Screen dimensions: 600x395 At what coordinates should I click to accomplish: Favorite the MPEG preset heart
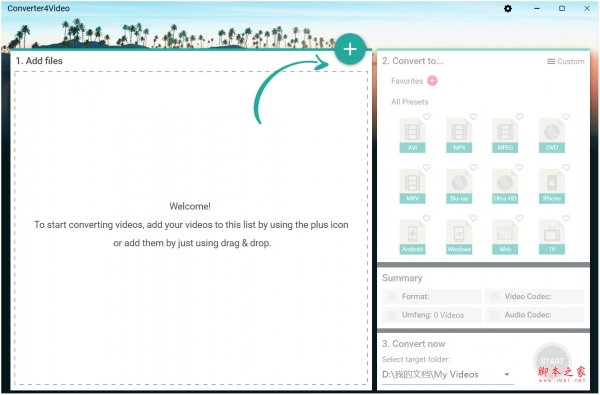(519, 117)
